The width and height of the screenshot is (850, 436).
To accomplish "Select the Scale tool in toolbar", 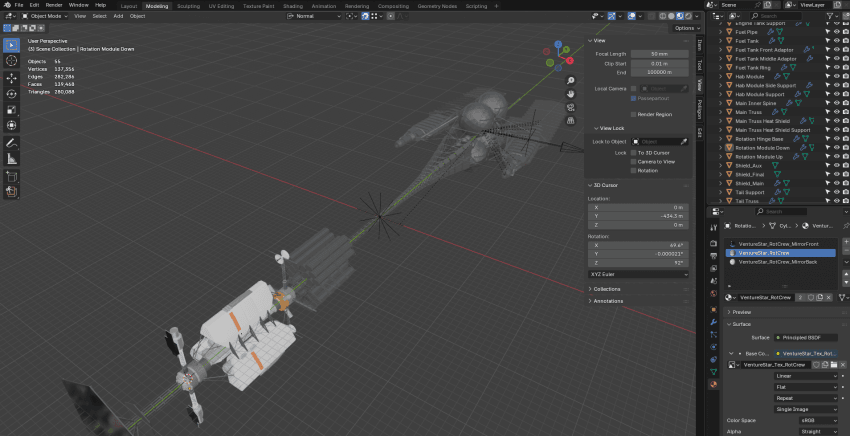I will (x=11, y=110).
